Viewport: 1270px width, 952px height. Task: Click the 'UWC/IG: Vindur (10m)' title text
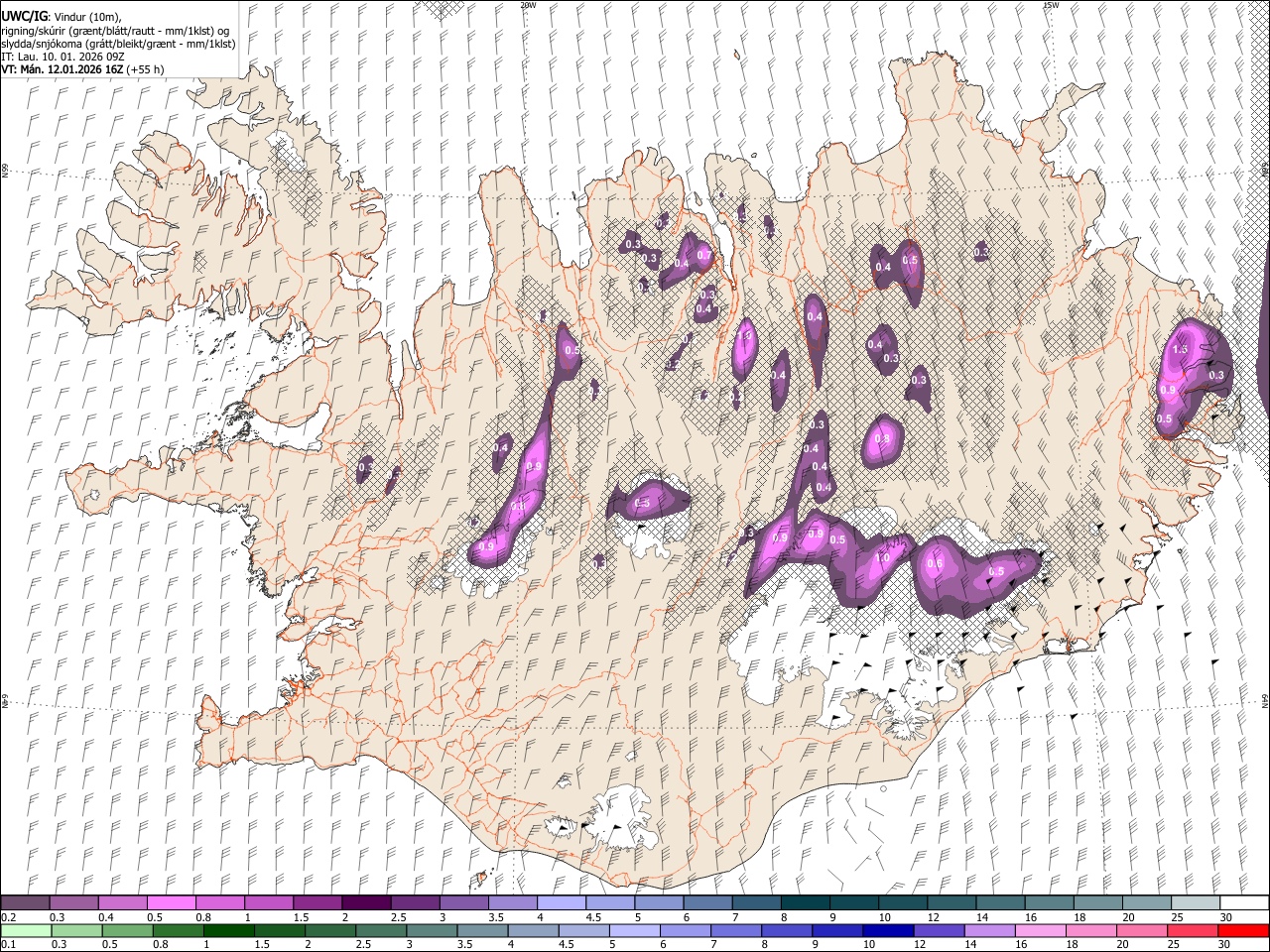point(61,17)
